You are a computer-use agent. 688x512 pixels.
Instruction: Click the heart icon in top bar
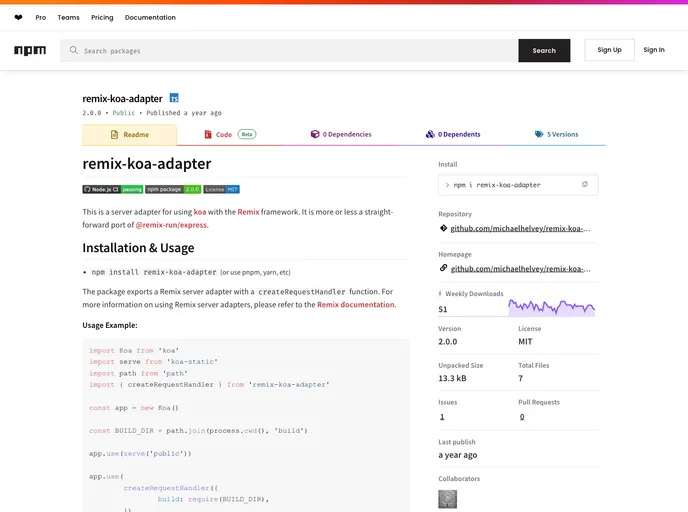(x=18, y=18)
